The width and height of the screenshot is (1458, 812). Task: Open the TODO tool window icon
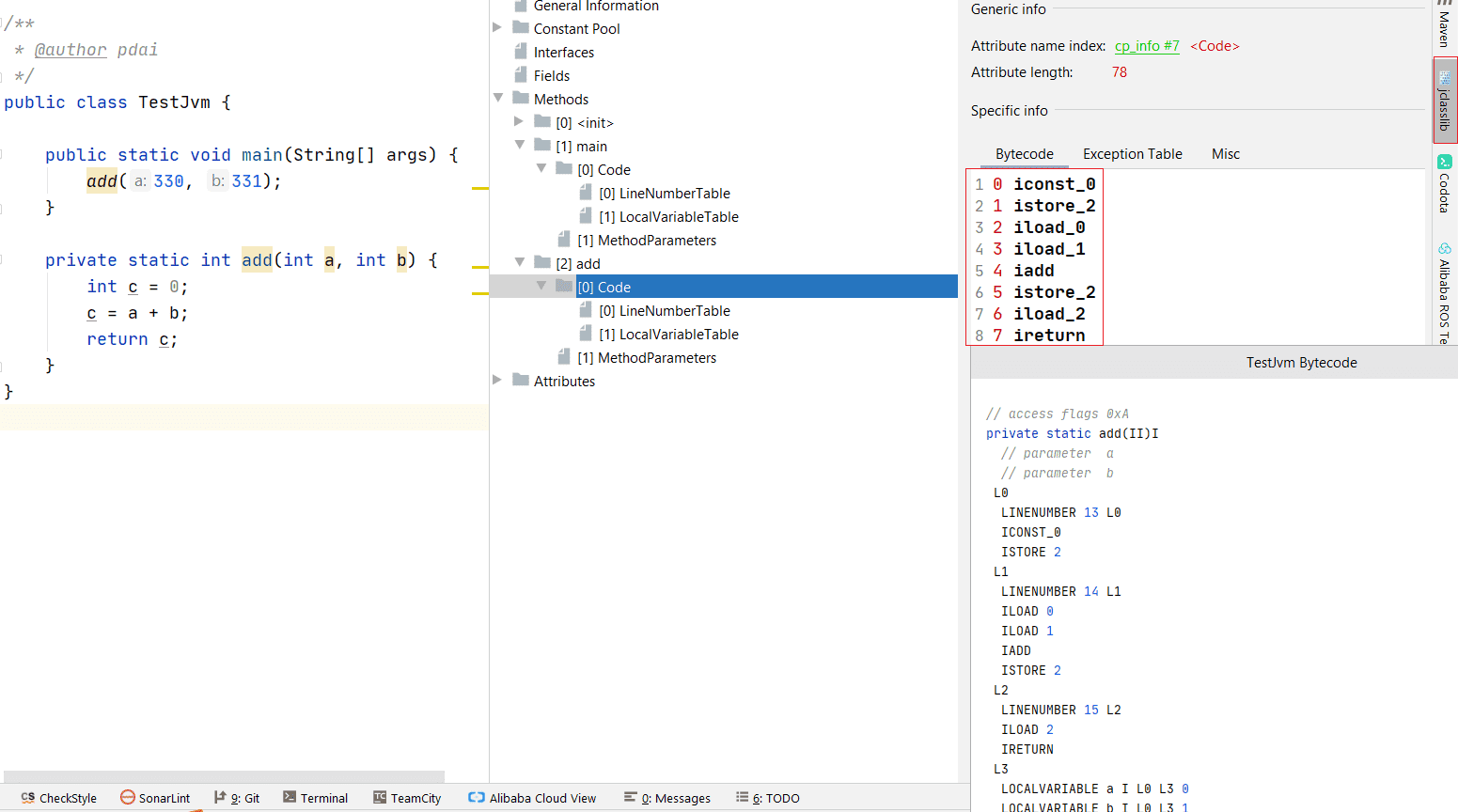pyautogui.click(x=743, y=798)
